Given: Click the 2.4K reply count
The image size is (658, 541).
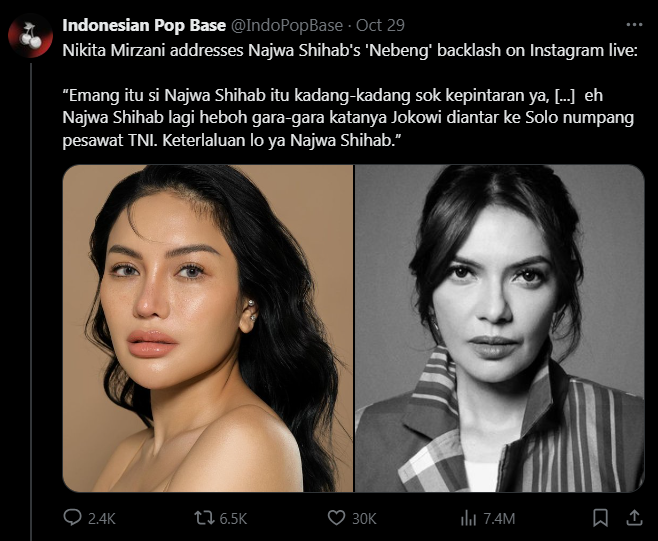Looking at the screenshot, I should 102,519.
